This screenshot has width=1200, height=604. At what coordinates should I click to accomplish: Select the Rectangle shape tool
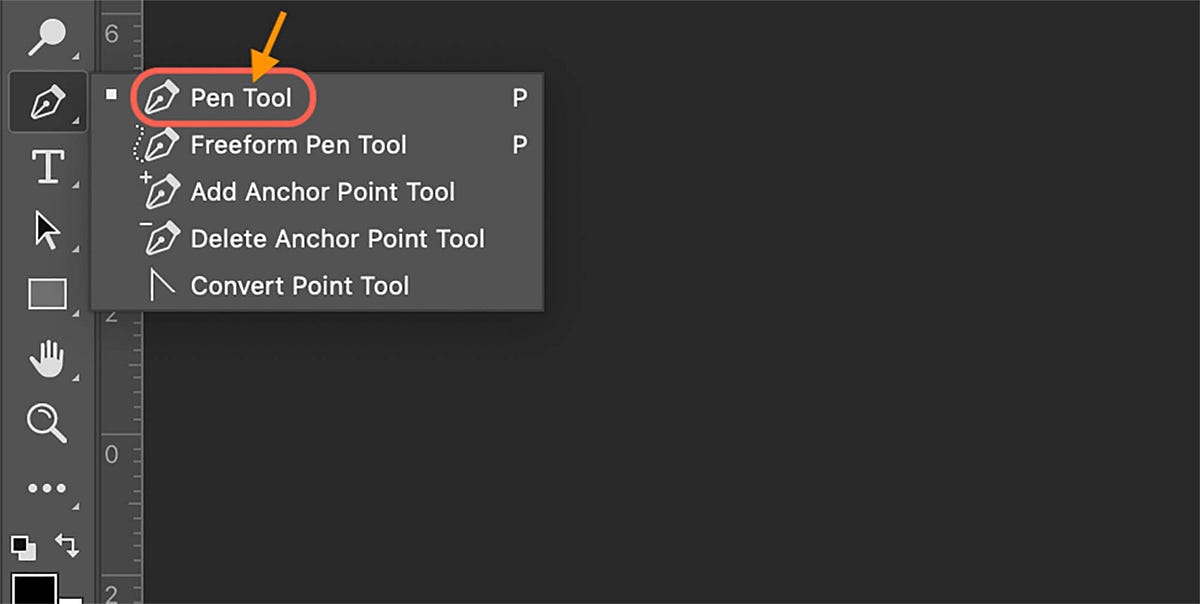pyautogui.click(x=47, y=294)
